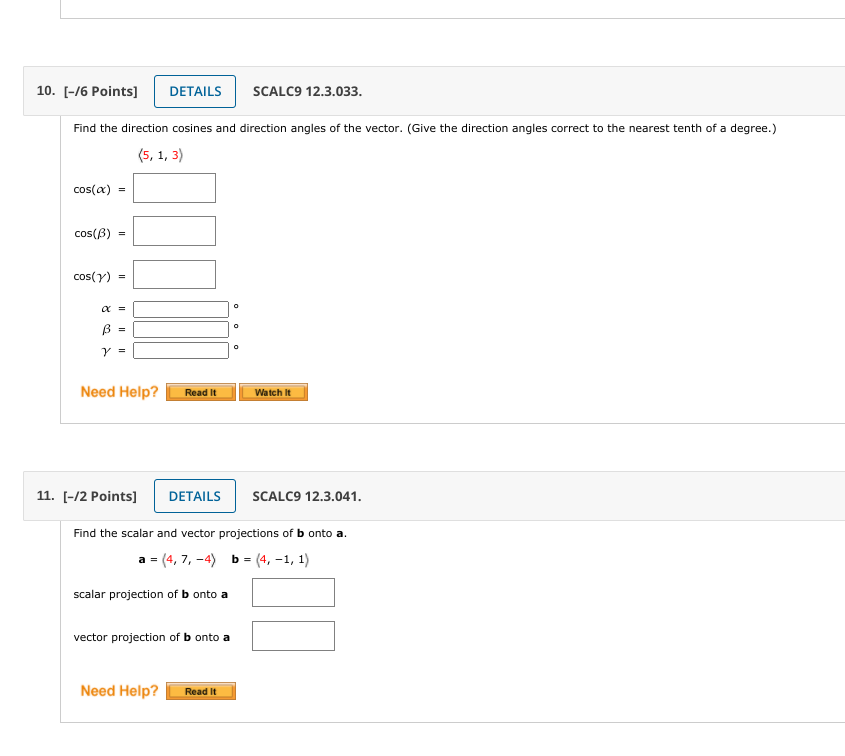This screenshot has height=756, width=845.
Task: Click the β degrees answer field
Action: pos(180,329)
